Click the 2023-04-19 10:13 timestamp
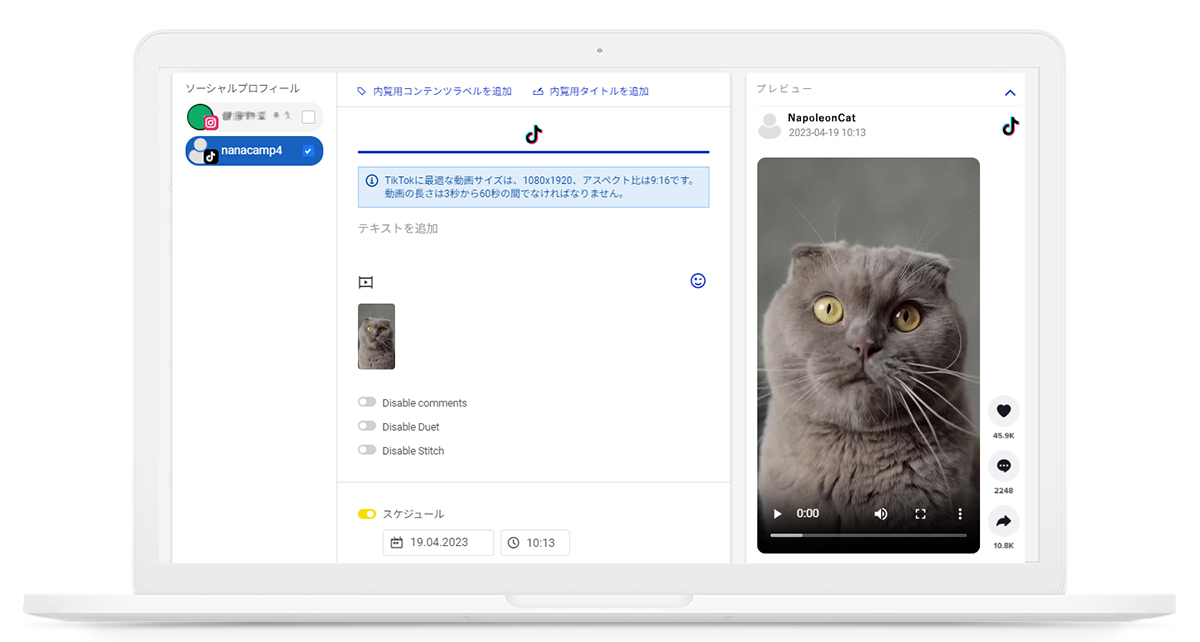Screen dimensions: 1200x642 tap(827, 133)
